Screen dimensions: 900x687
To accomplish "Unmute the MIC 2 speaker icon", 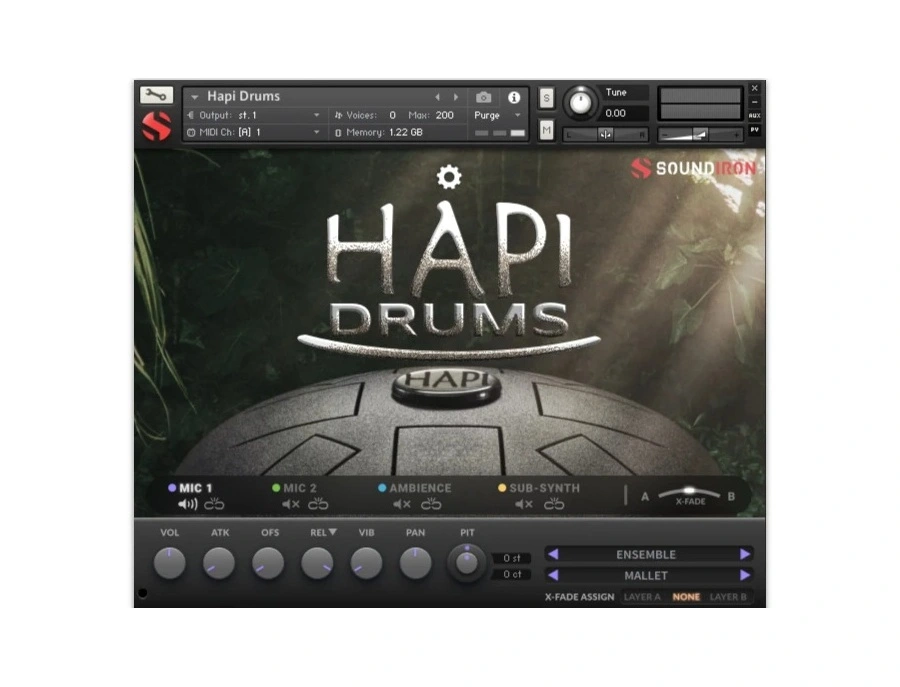I will pyautogui.click(x=291, y=504).
